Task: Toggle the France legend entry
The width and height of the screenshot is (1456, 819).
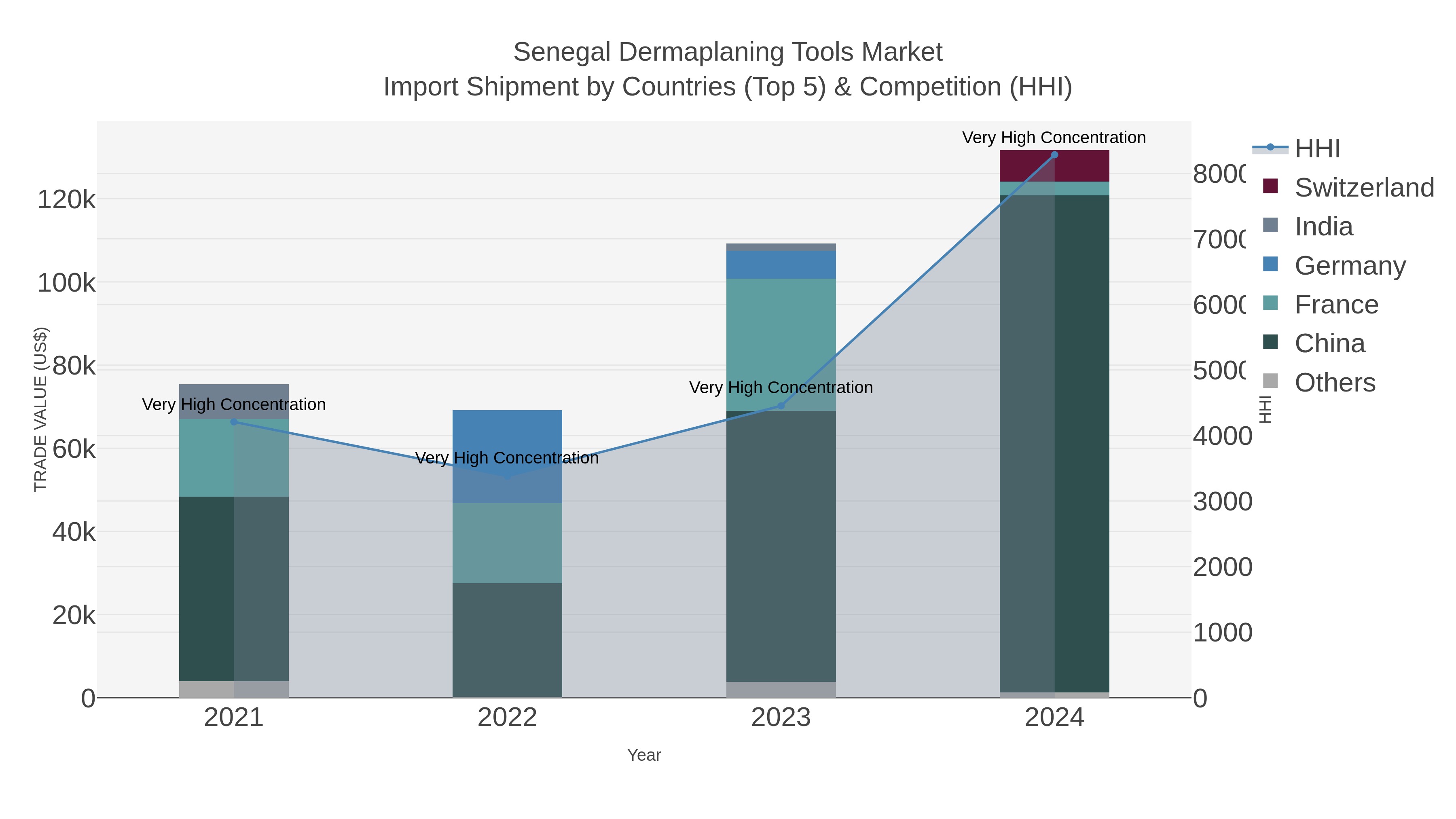Action: [1321, 304]
